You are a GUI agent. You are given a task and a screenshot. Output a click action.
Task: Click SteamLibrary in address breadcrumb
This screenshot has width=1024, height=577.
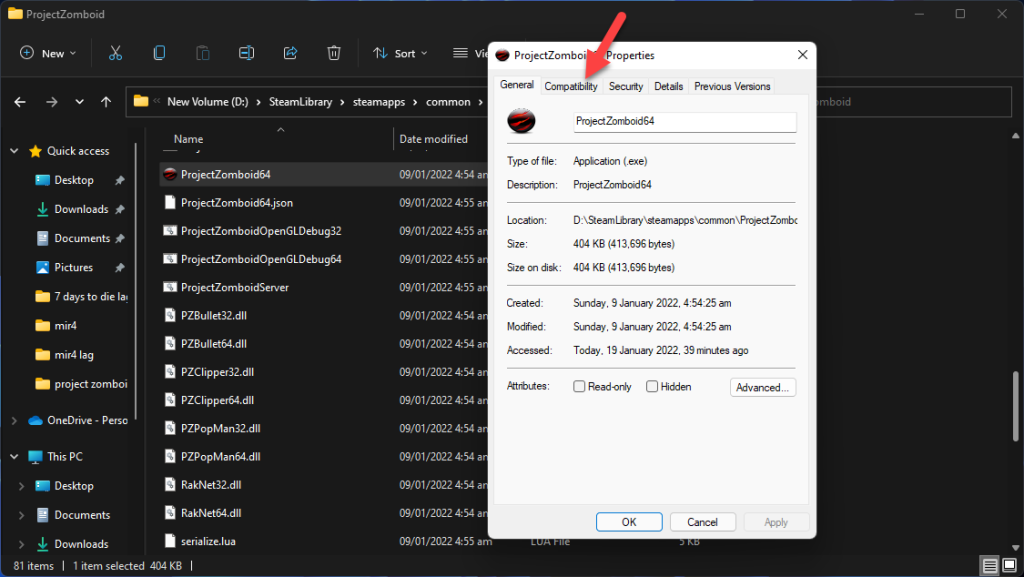click(300, 102)
